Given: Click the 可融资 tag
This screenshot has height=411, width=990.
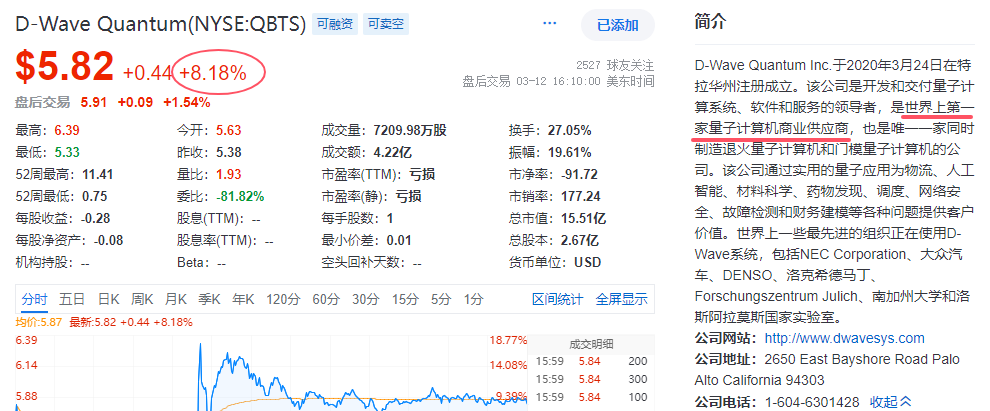Looking at the screenshot, I should tap(335, 25).
